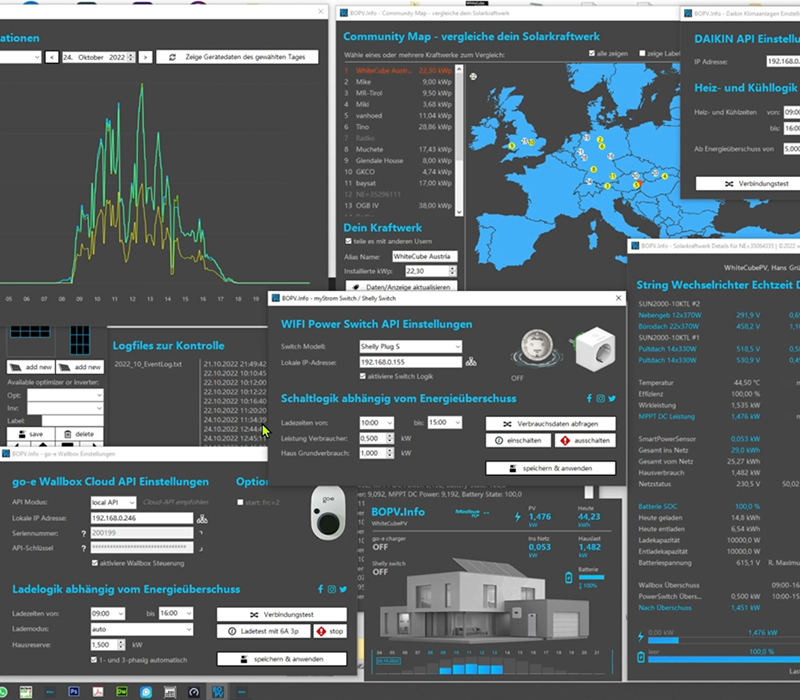
Task: Open switch Ladezeiten bis 15:00 dropdown
Action: pyautogui.click(x=444, y=422)
